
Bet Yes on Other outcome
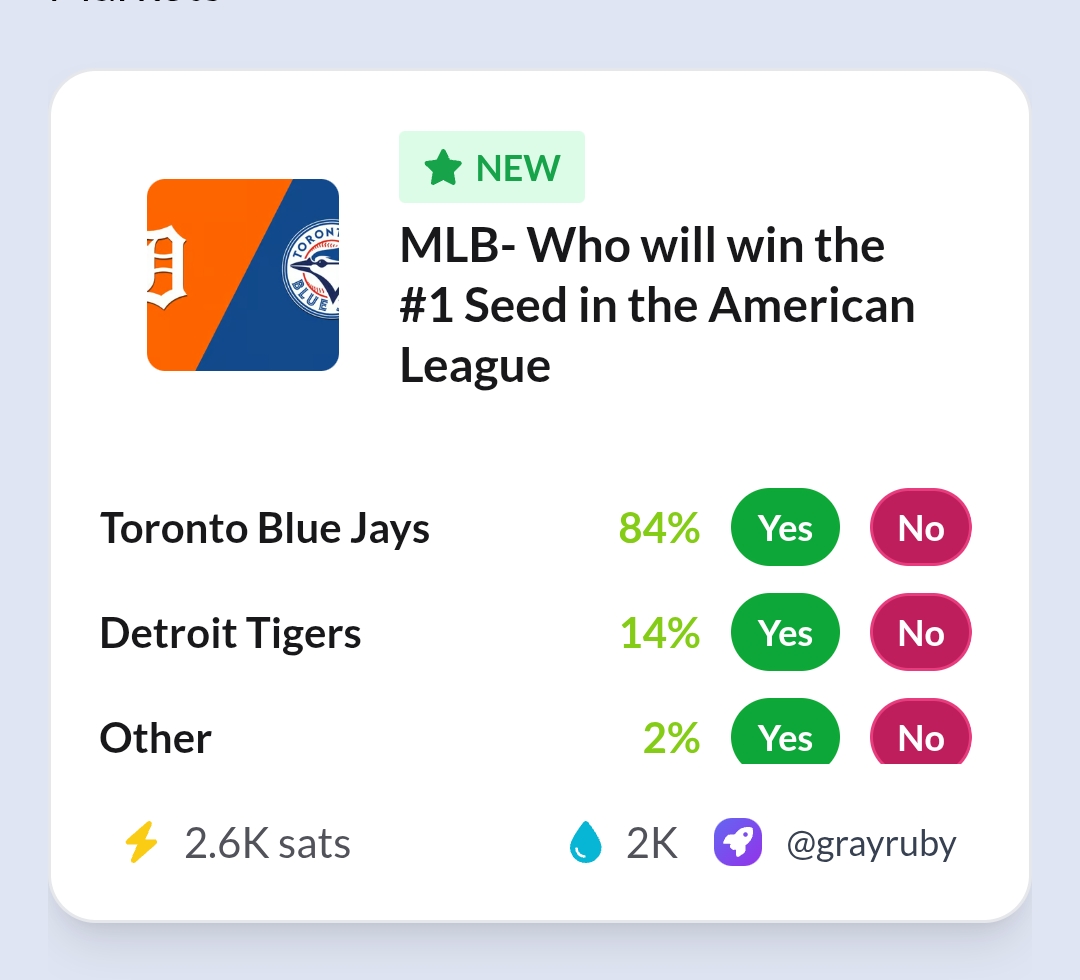(x=785, y=732)
